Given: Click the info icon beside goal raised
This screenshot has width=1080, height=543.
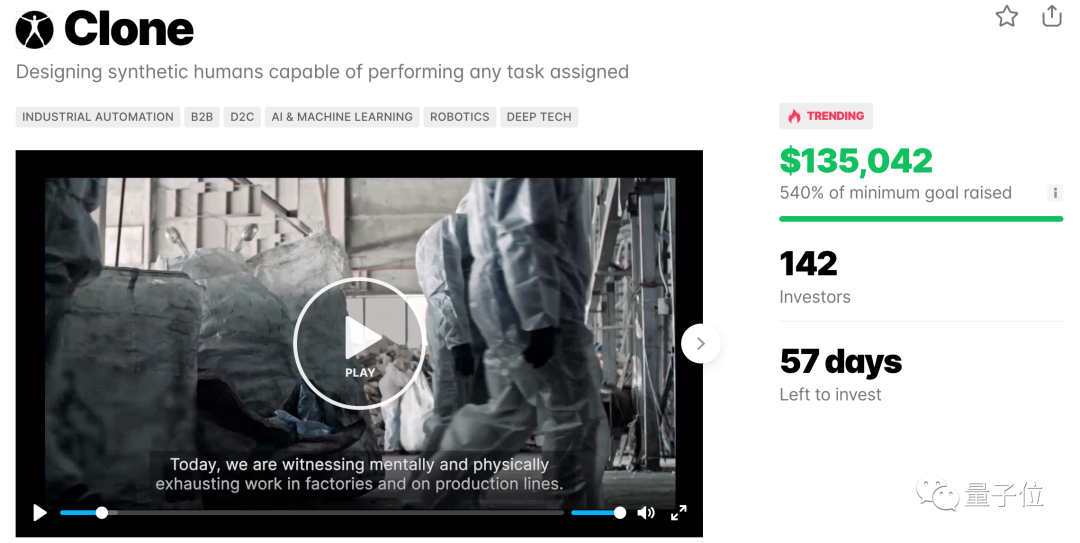Looking at the screenshot, I should [x=1055, y=193].
